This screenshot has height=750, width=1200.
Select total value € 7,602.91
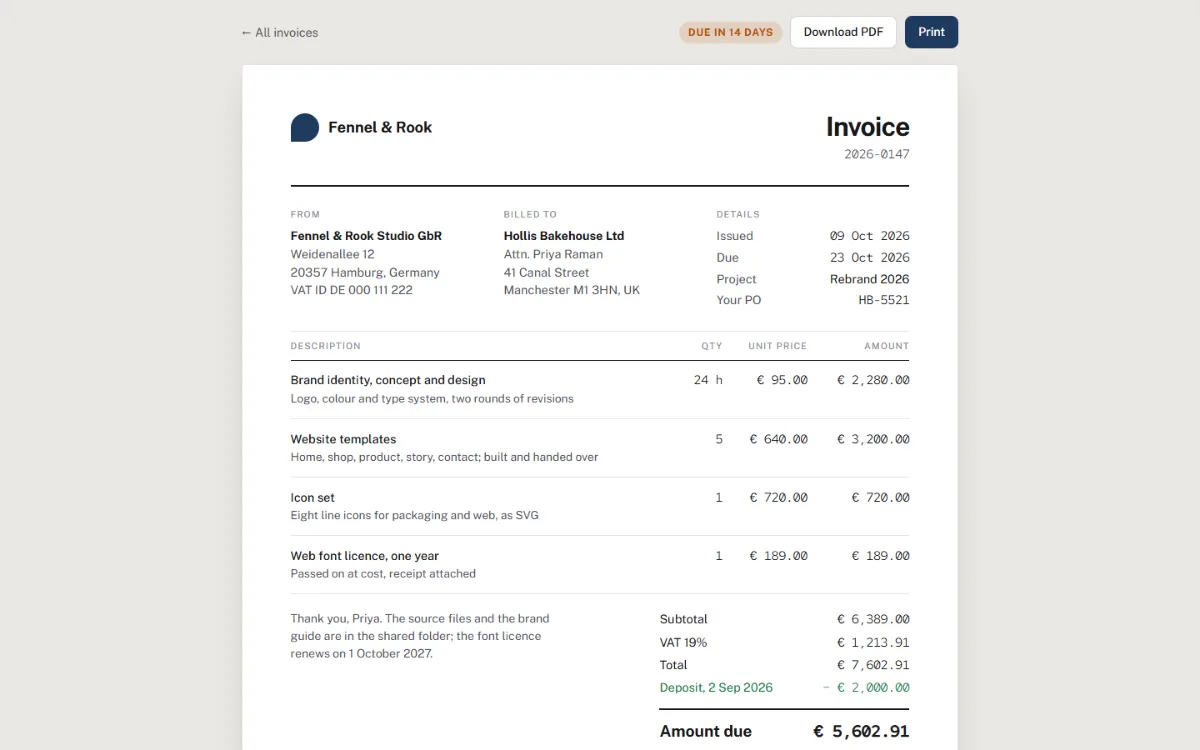coord(873,665)
